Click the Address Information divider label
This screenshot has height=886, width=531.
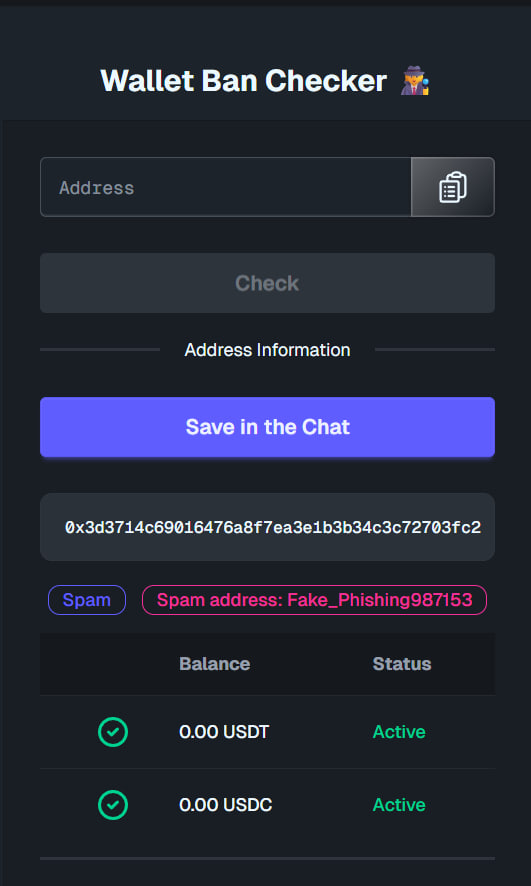[x=267, y=350]
